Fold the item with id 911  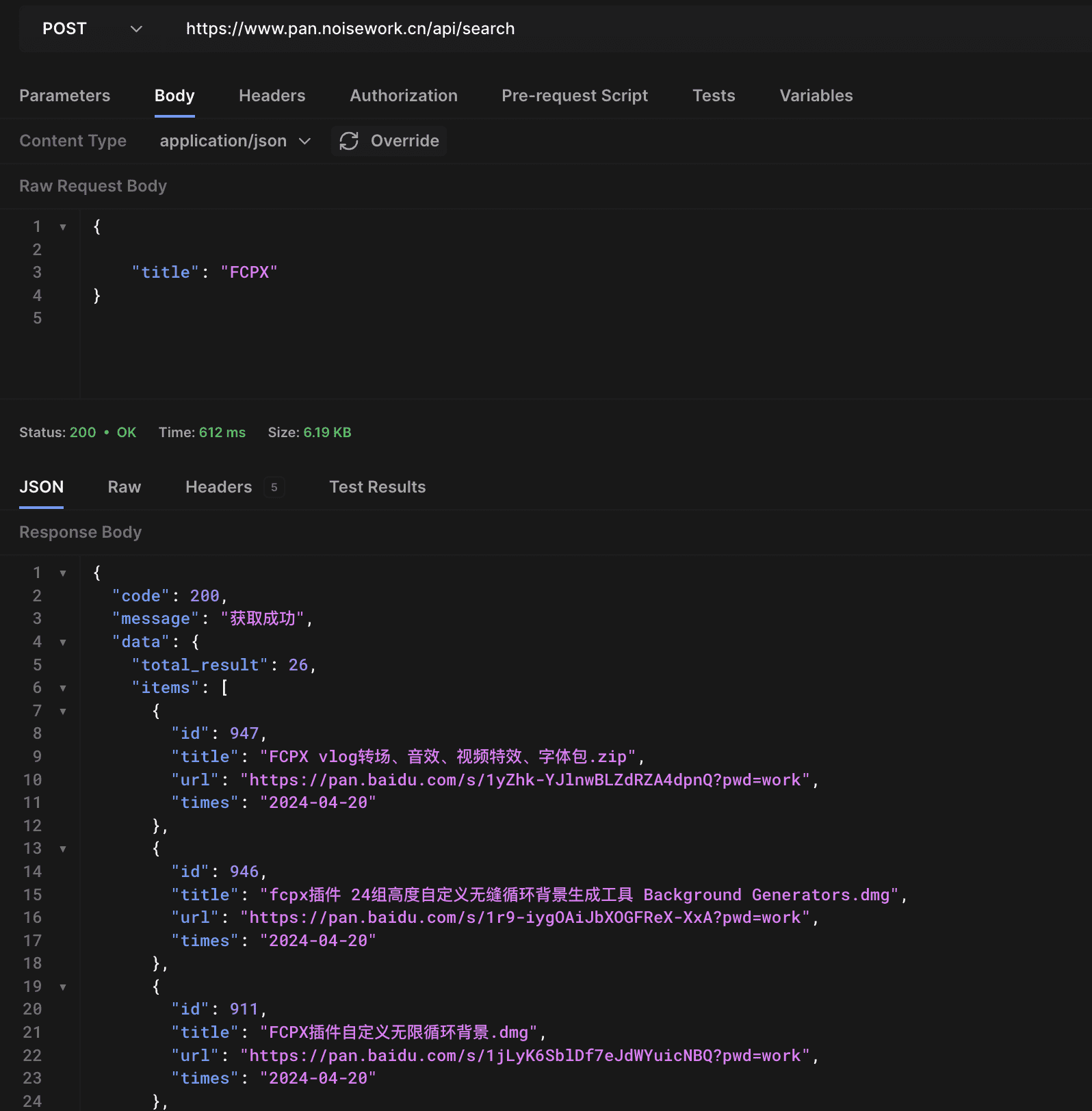tap(63, 987)
